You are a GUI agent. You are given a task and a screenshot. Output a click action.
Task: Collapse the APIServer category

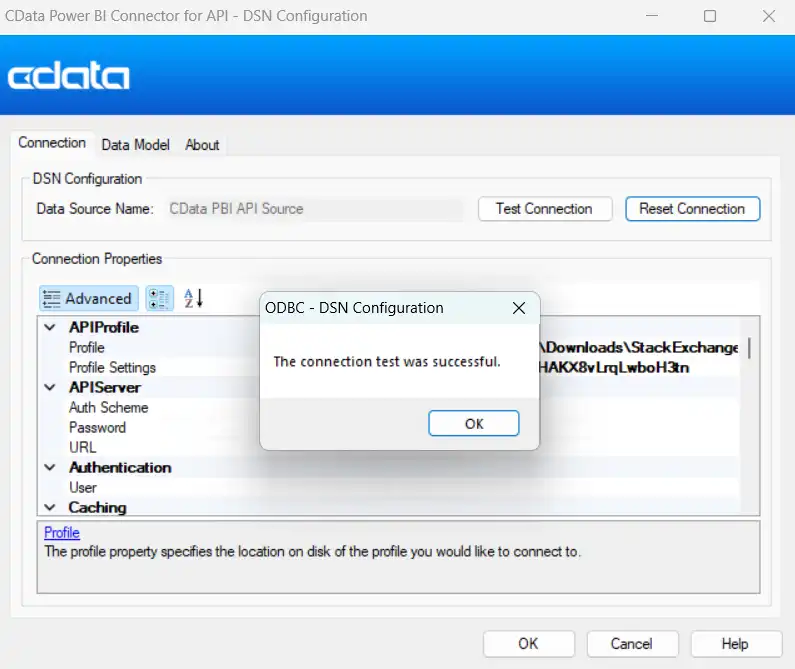pyautogui.click(x=50, y=388)
